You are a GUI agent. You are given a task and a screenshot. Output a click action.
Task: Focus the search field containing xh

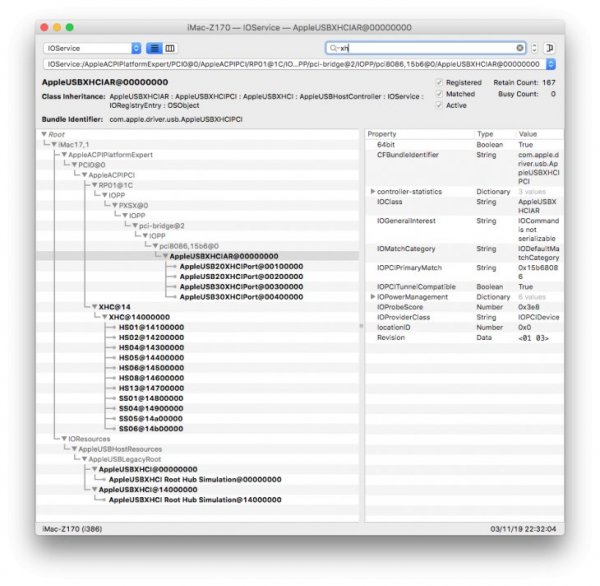(426, 48)
